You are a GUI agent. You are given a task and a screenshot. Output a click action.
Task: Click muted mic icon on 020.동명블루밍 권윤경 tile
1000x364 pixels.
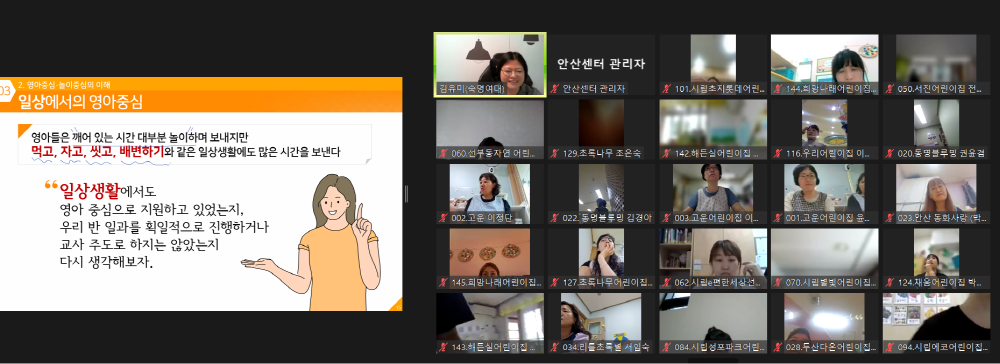coord(890,154)
